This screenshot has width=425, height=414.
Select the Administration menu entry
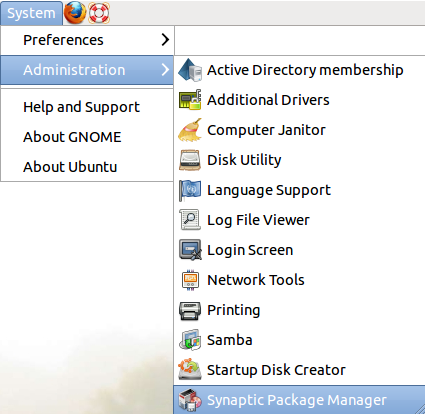point(87,70)
